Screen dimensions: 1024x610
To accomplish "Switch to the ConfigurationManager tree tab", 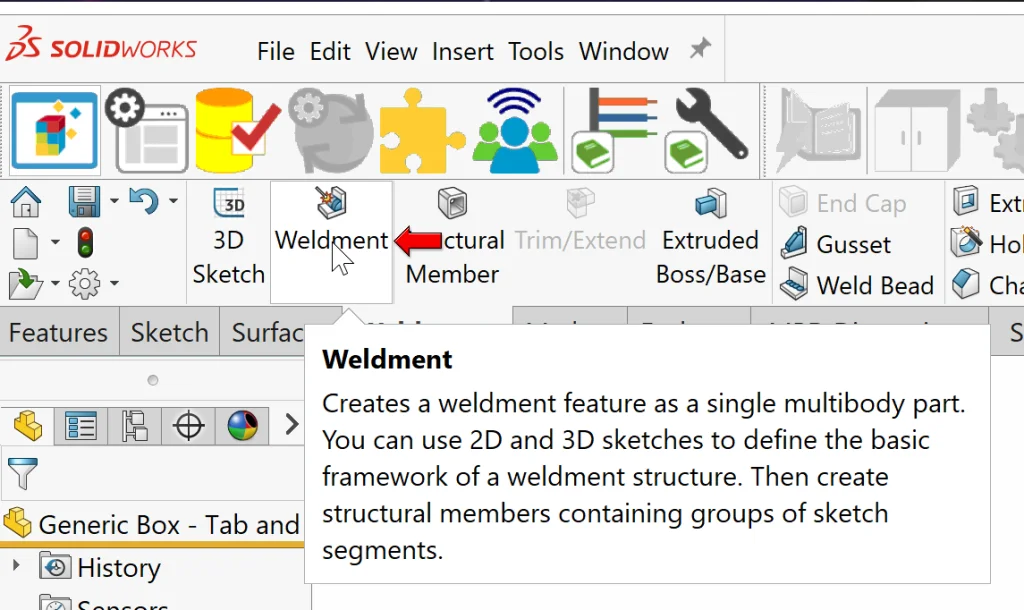I will coord(134,426).
